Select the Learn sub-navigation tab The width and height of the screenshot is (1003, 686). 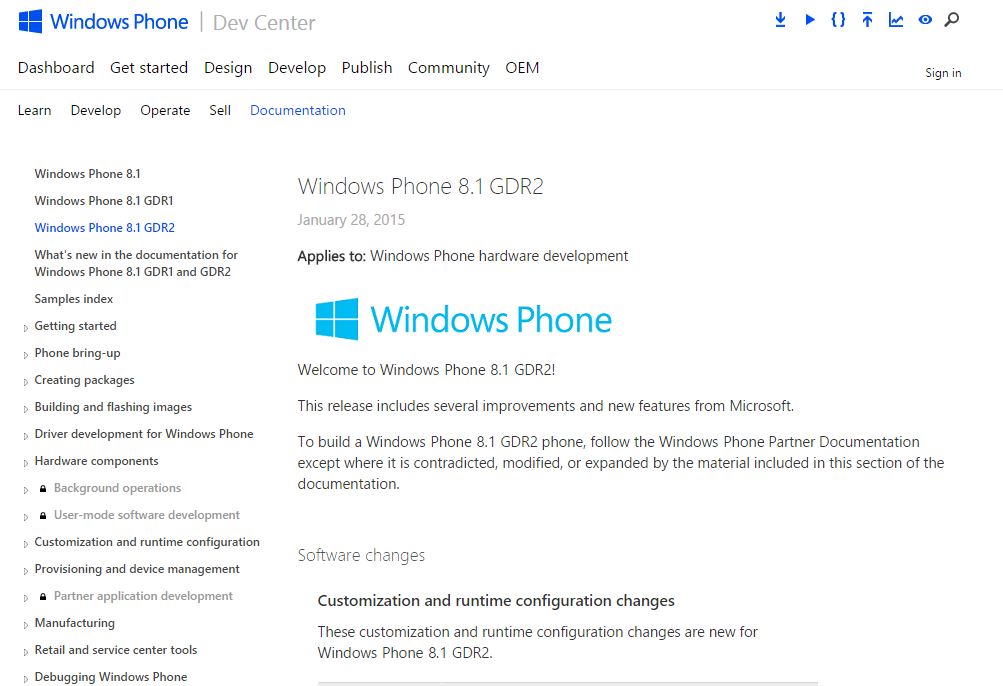click(x=35, y=110)
